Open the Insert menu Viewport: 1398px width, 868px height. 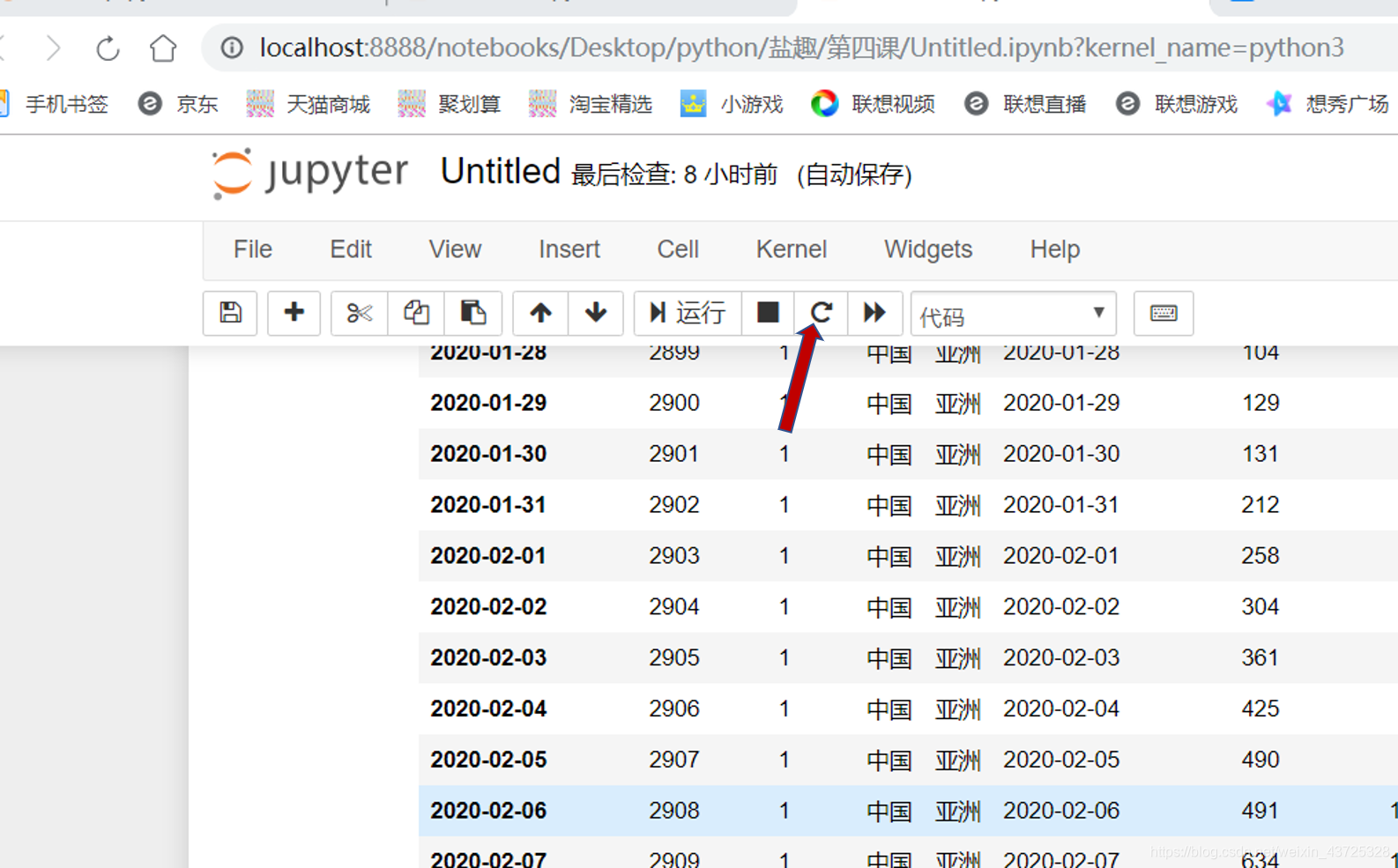coord(569,249)
